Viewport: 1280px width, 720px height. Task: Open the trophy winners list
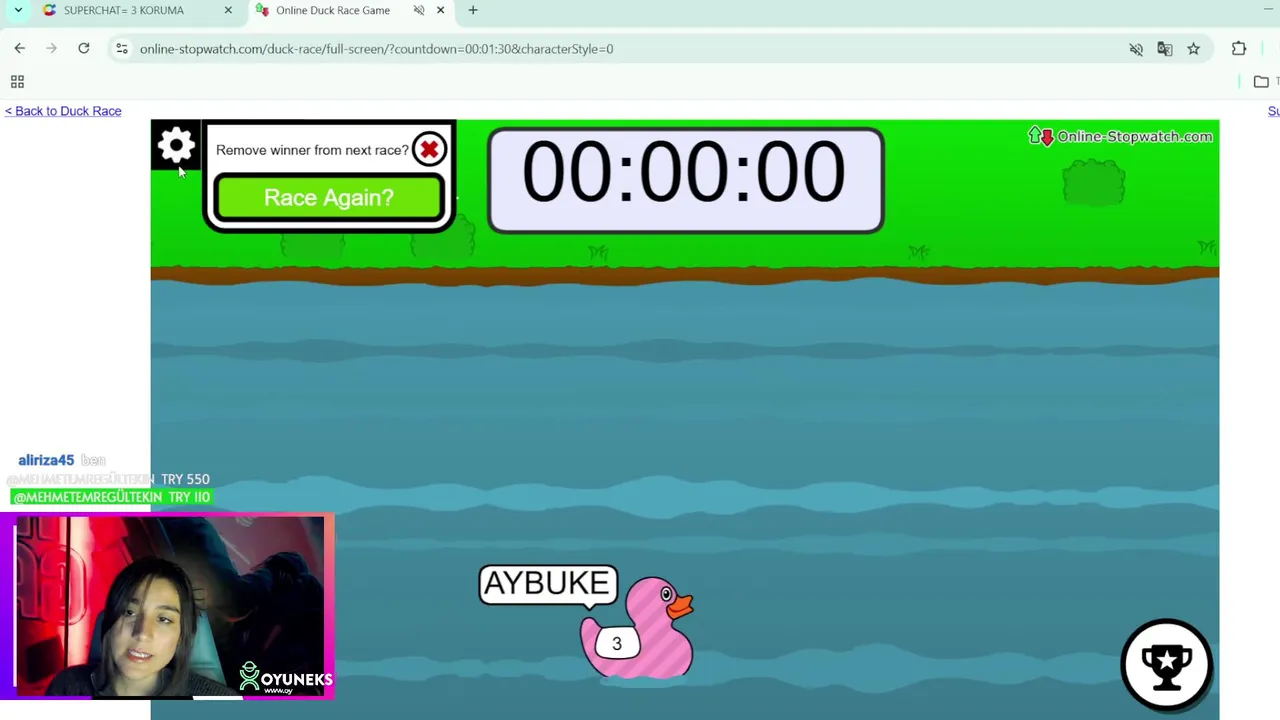click(x=1166, y=664)
